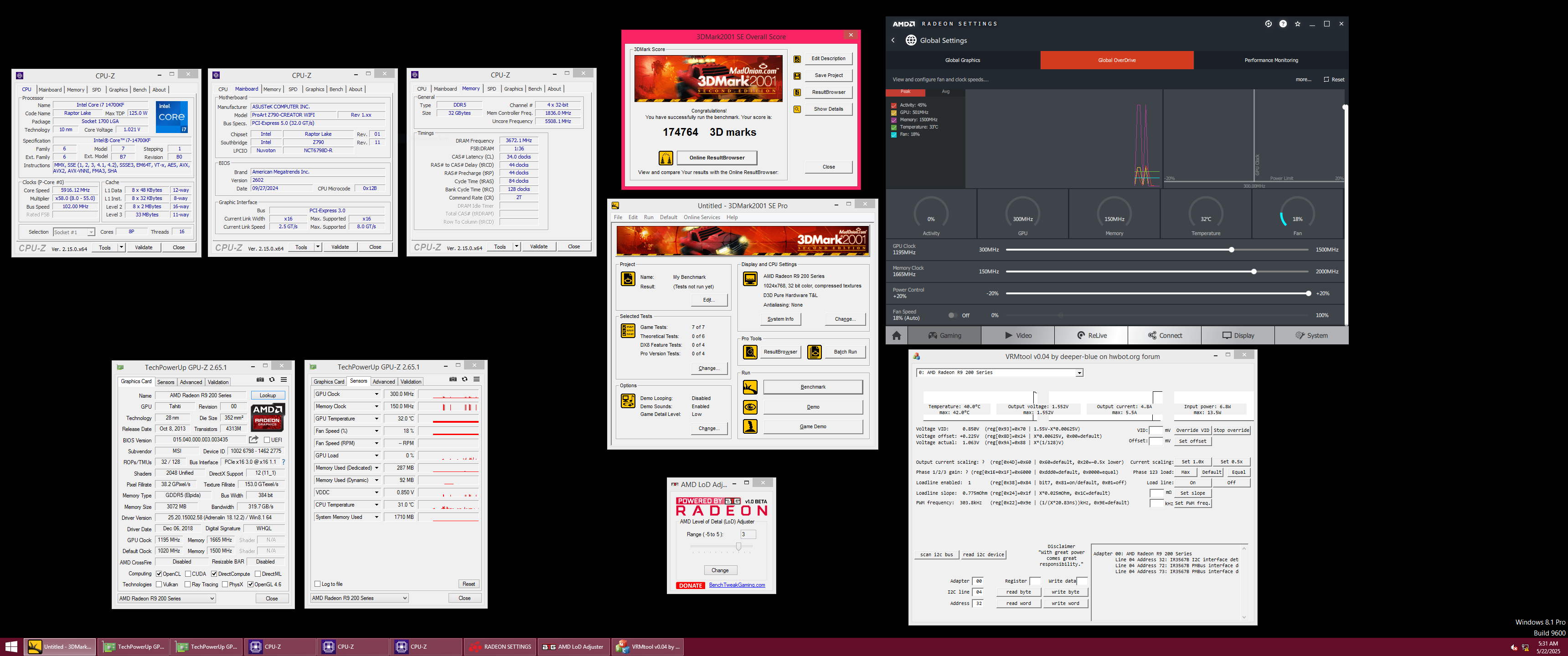Click the floppy disk Save Project icon
The image size is (1568, 656).
[797, 76]
